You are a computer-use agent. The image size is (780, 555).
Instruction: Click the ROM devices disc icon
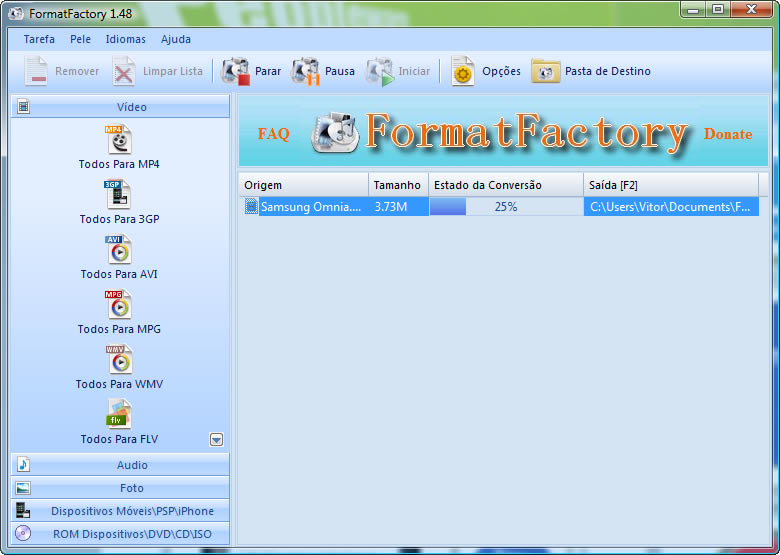23,534
